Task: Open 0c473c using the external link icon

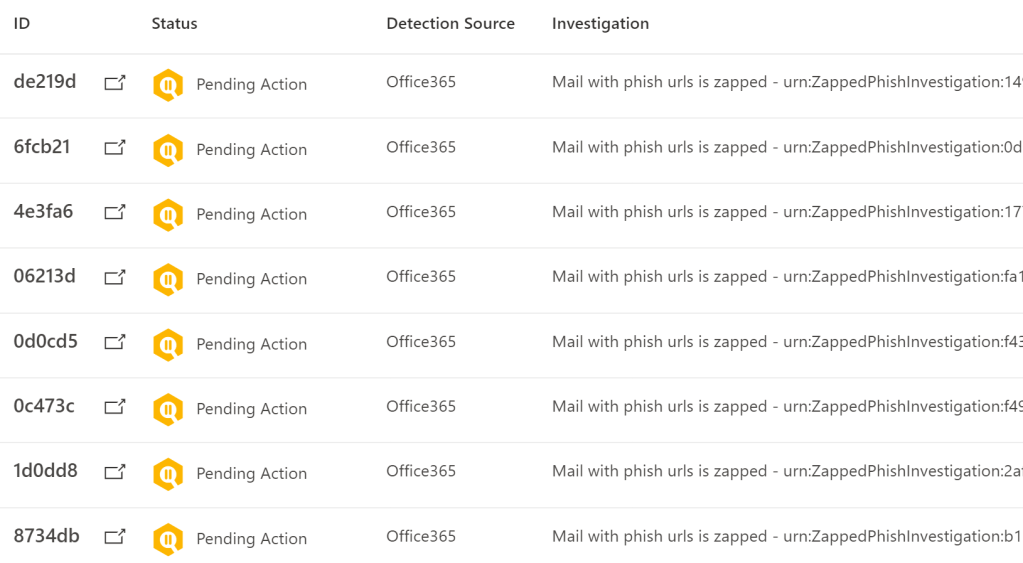Action: 115,407
